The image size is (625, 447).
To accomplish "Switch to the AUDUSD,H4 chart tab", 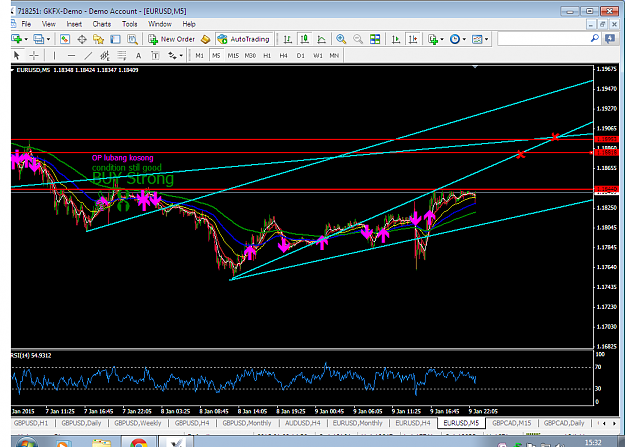I will 303,423.
